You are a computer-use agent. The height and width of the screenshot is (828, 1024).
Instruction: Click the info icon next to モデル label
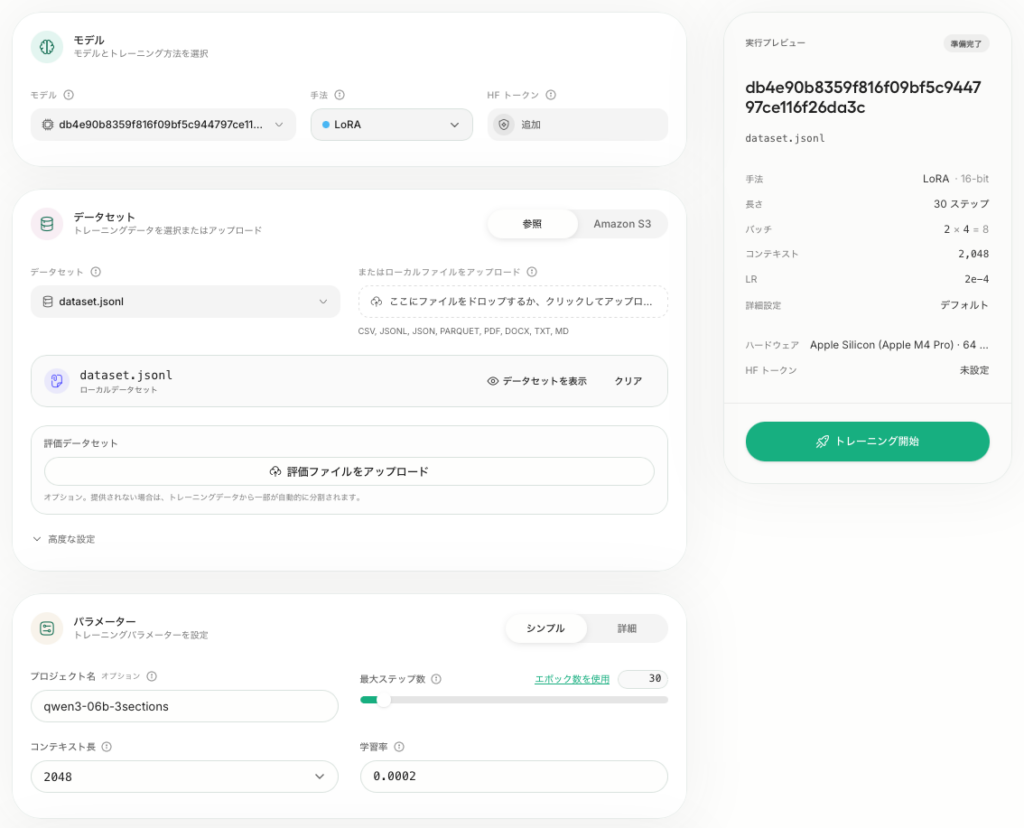pos(69,95)
